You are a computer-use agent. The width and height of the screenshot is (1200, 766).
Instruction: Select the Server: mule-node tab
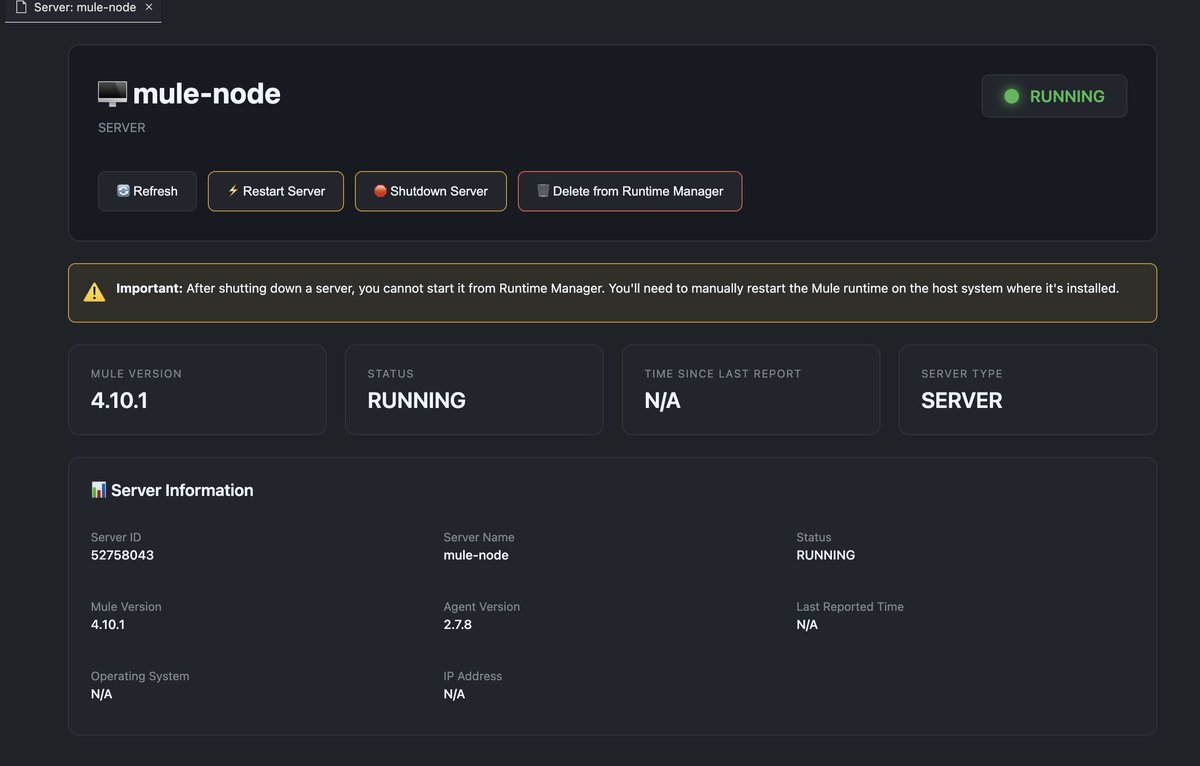84,8
